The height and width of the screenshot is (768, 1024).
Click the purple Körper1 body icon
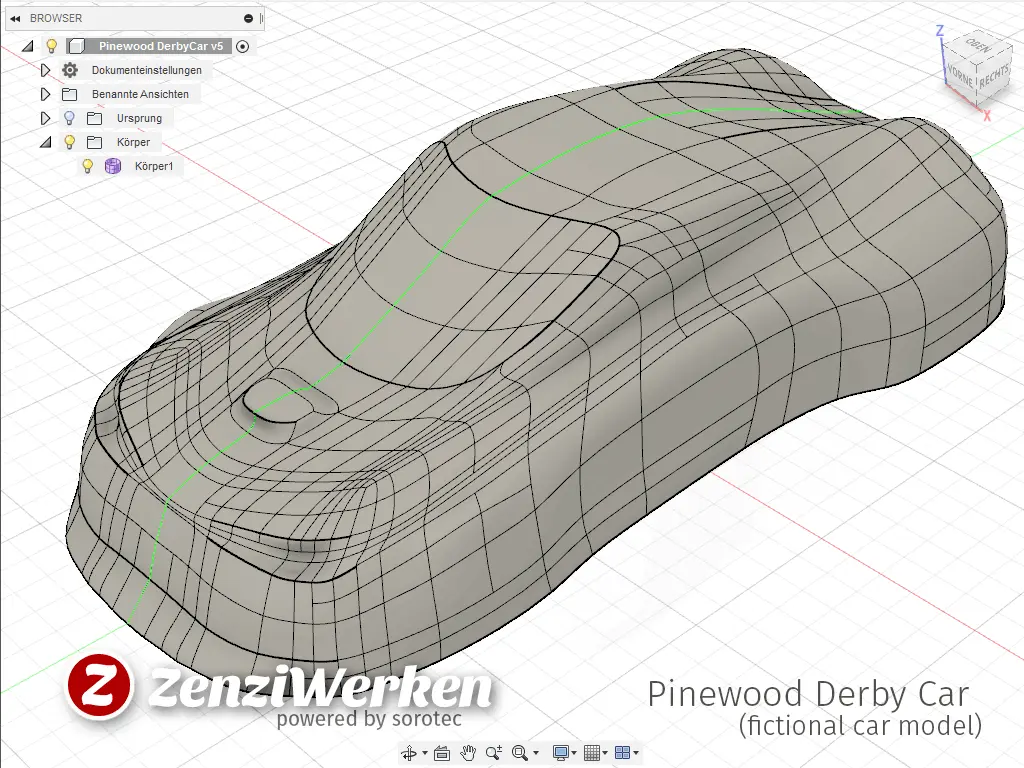[x=113, y=166]
